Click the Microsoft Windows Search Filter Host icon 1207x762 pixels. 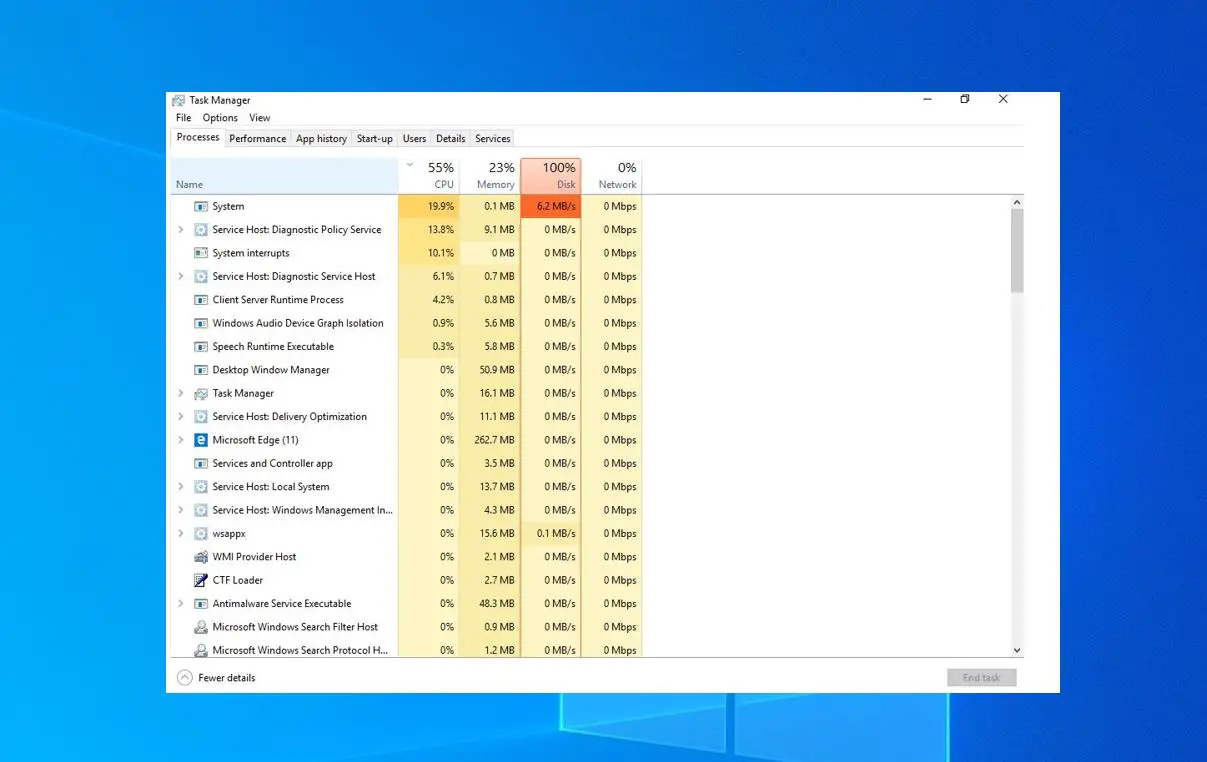201,627
